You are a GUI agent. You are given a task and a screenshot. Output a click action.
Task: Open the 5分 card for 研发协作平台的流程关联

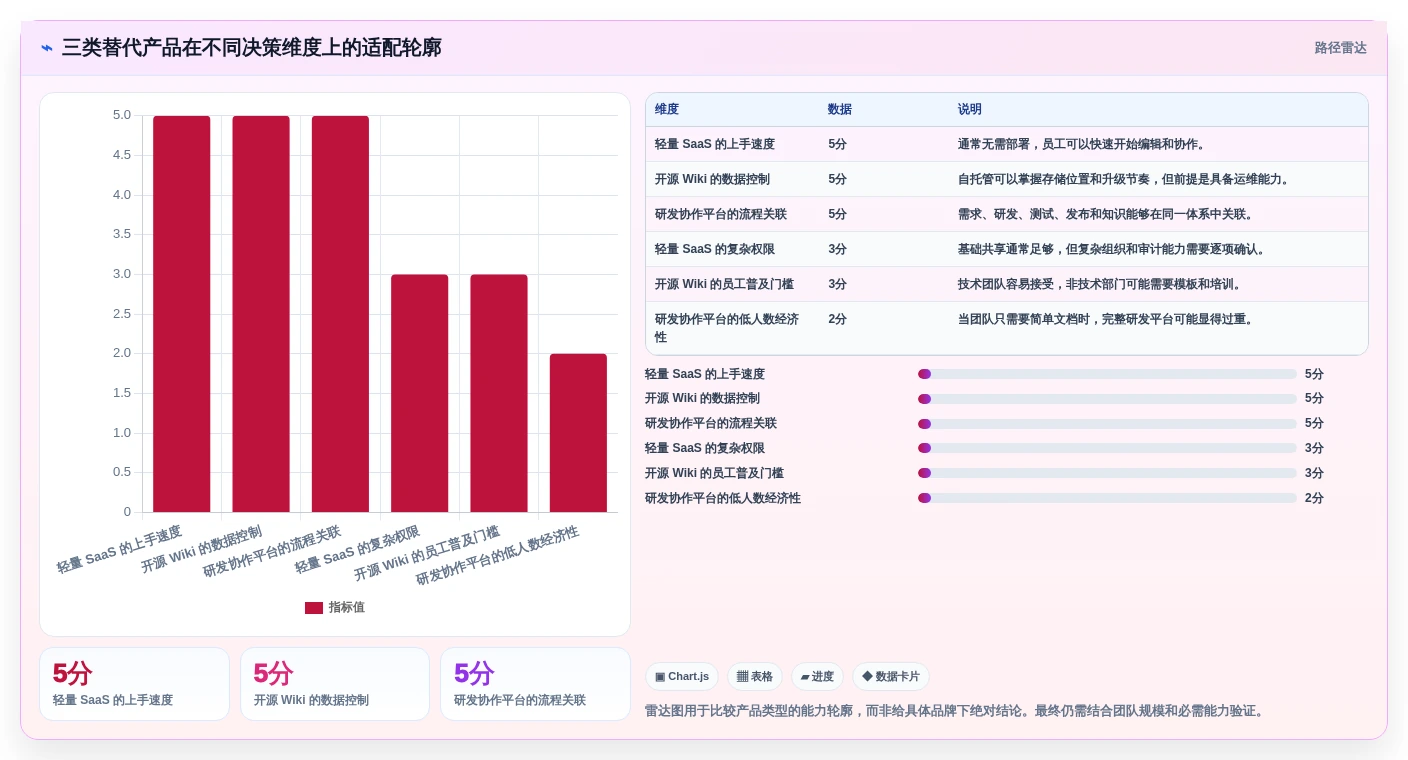point(535,684)
